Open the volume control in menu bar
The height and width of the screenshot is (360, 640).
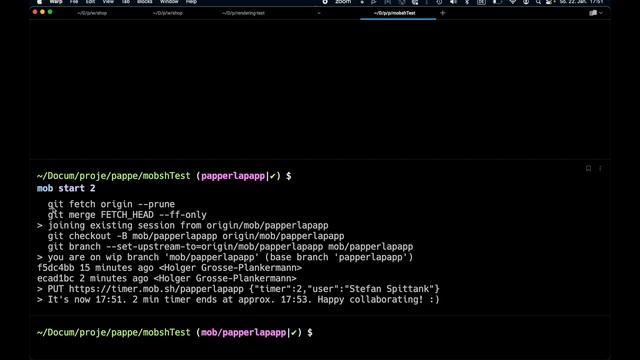click(453, 2)
